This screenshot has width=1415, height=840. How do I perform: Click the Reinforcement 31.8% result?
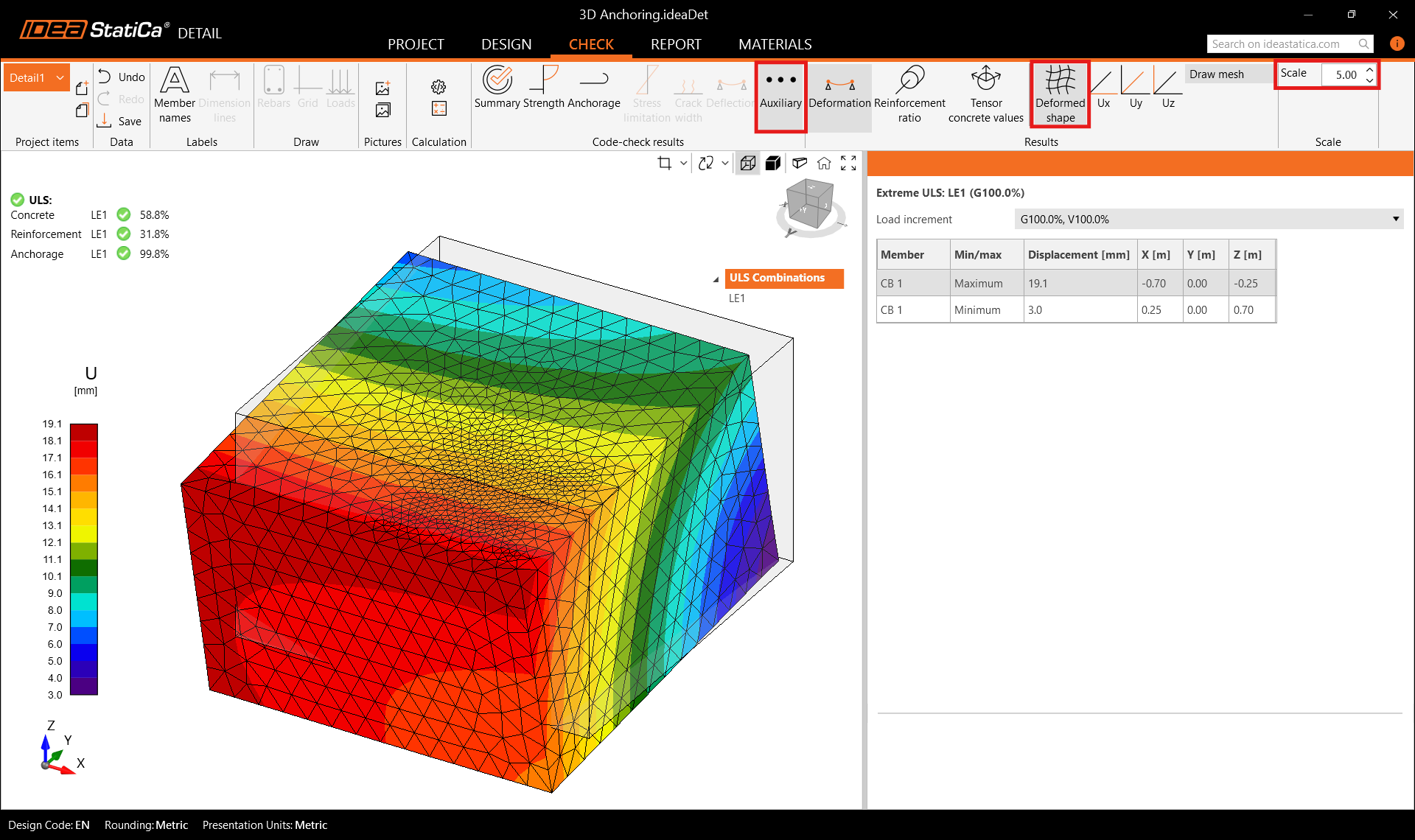tap(90, 234)
